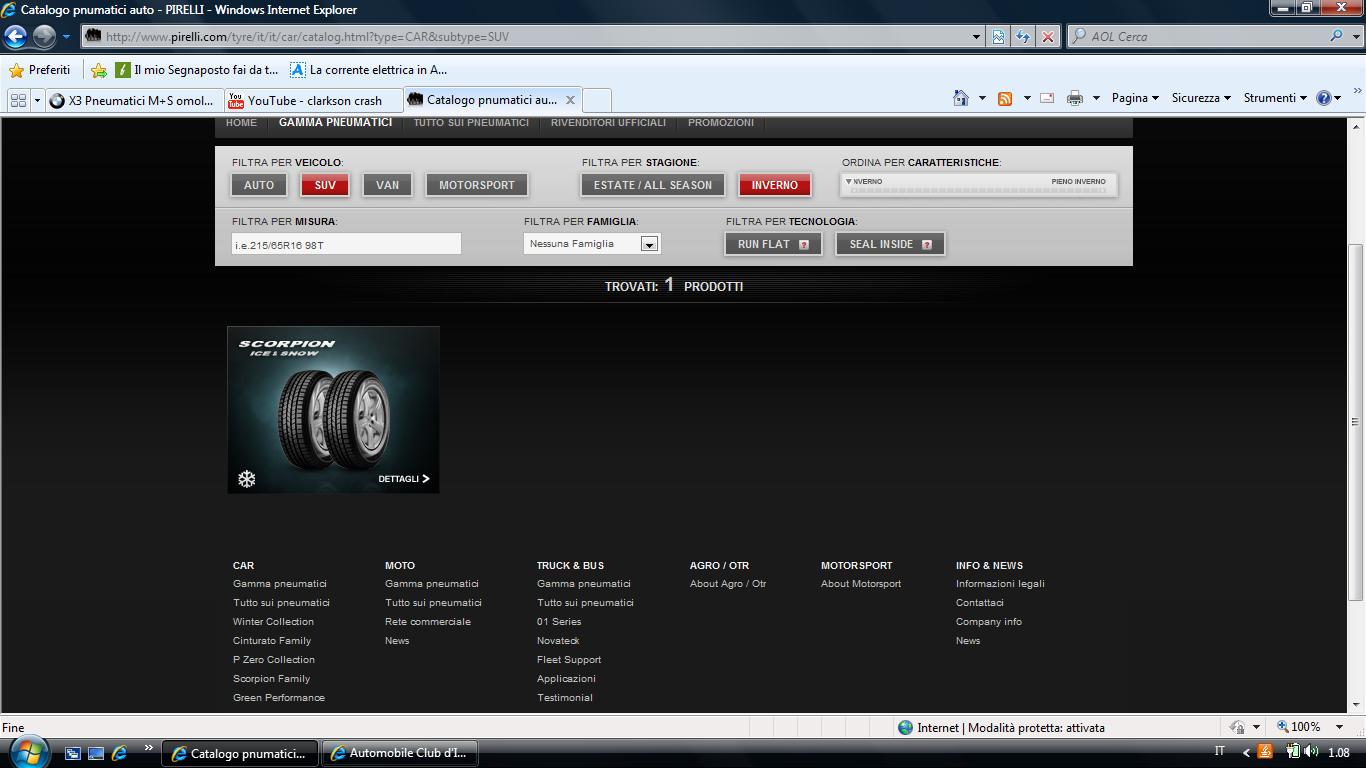Open the Nessuna Famiglia dropdown
The width and height of the screenshot is (1366, 768).
649,244
